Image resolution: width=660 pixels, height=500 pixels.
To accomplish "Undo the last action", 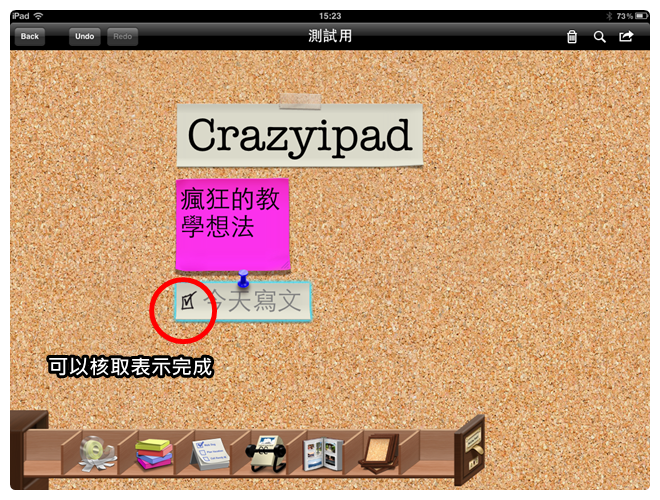I will [x=85, y=37].
